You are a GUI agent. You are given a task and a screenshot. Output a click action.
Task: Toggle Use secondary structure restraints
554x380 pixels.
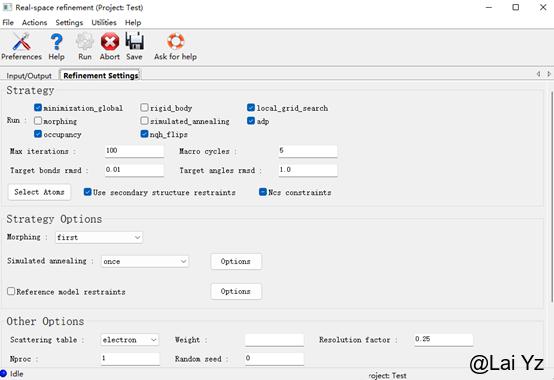click(88, 192)
